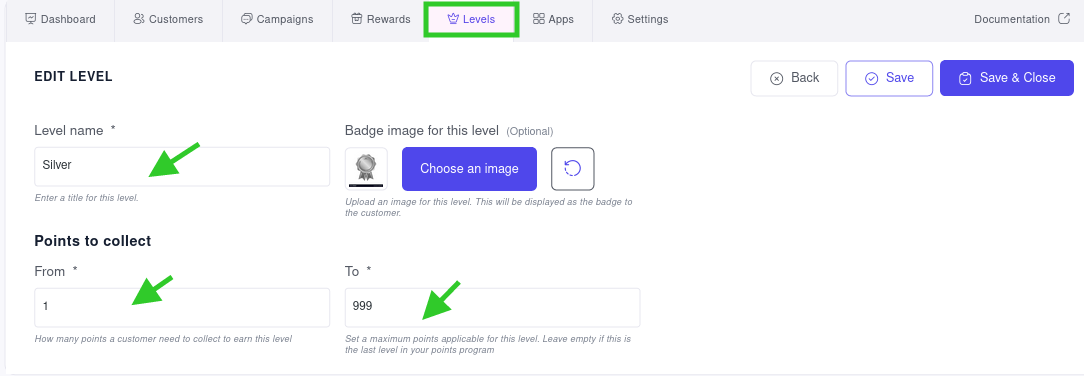The height and width of the screenshot is (376, 1084).
Task: Click the Rewards gift box icon
Action: pos(357,19)
